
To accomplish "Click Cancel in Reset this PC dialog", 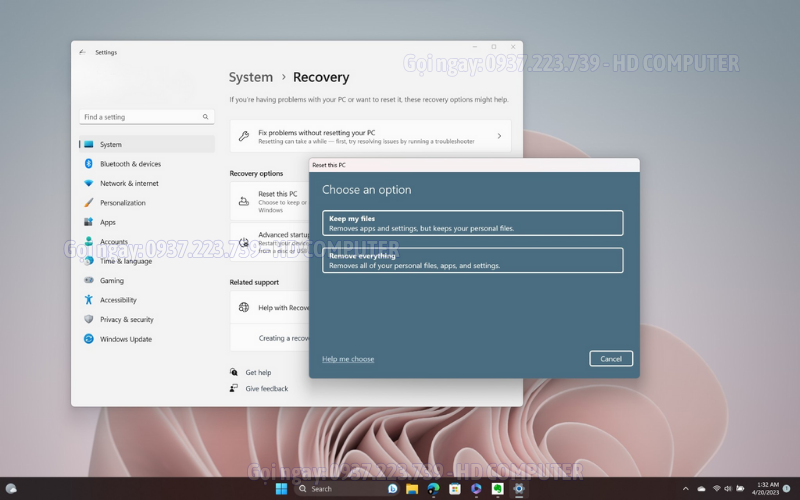I will [611, 359].
